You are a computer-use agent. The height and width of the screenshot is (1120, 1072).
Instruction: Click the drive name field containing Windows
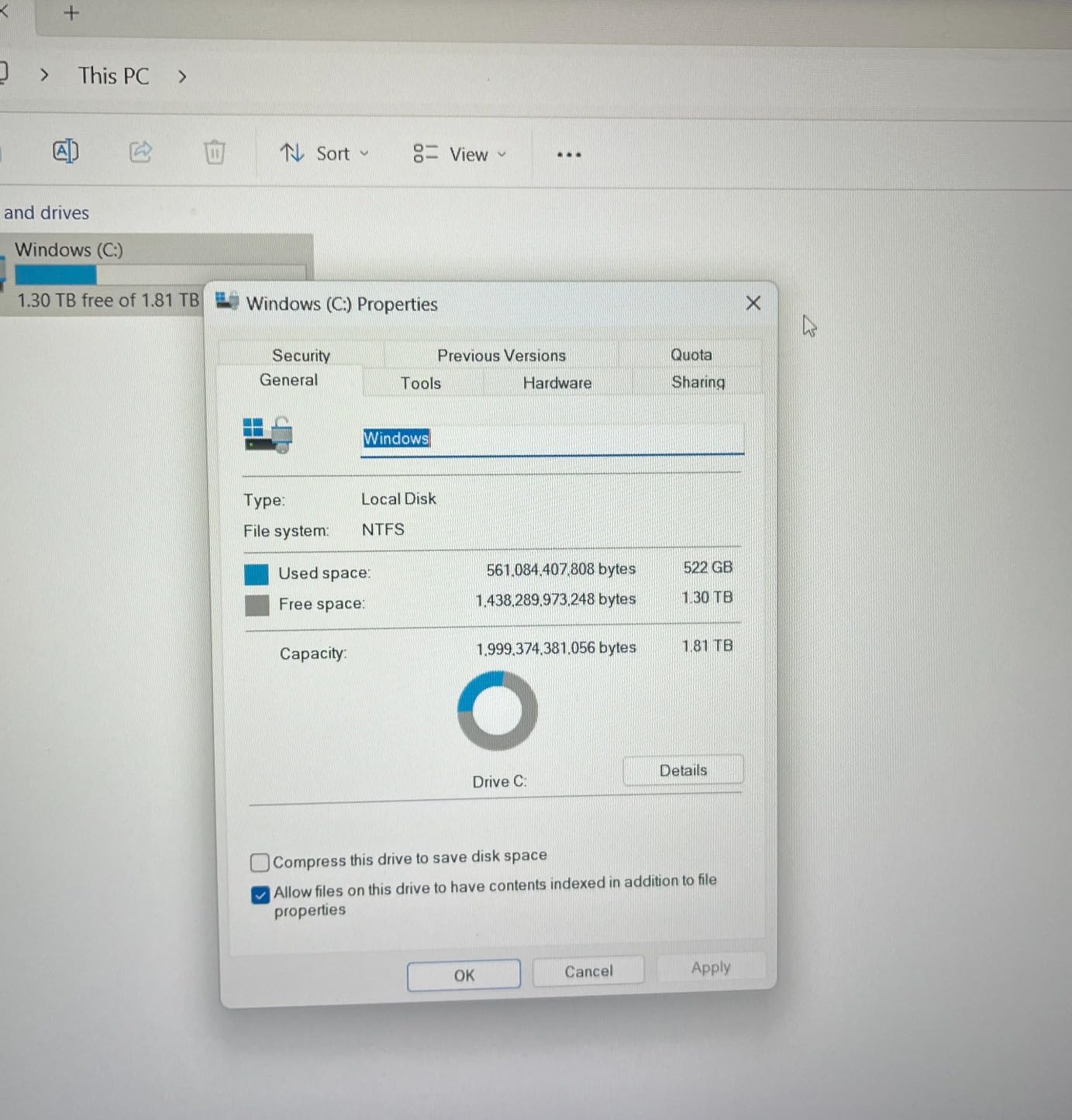tap(551, 439)
